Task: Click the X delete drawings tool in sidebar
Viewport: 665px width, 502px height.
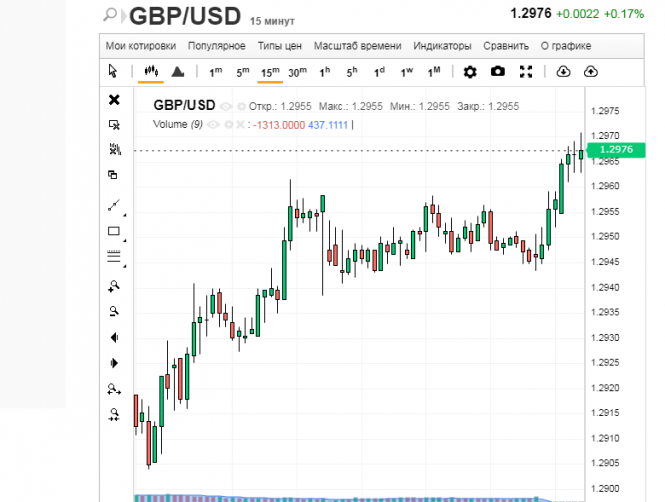Action: point(114,99)
